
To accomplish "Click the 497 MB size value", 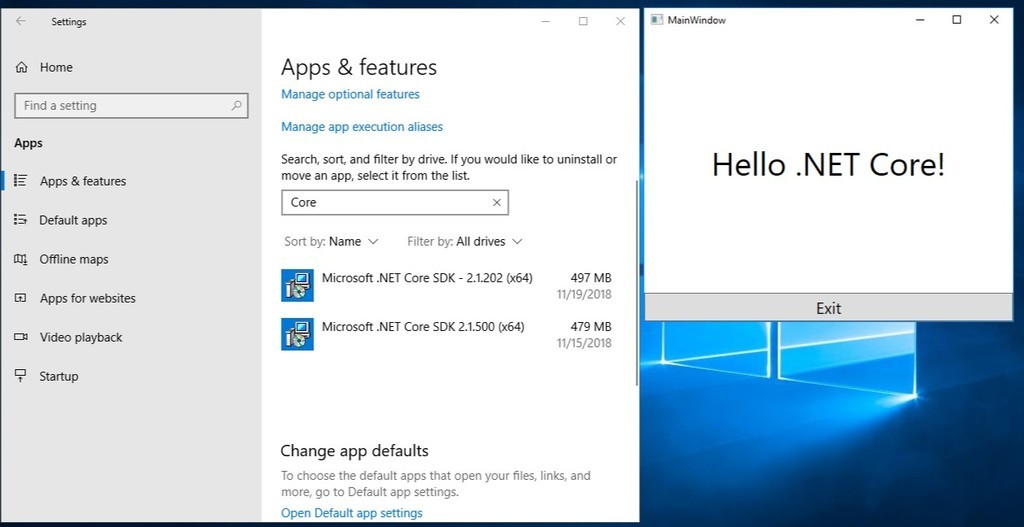I will tap(590, 278).
